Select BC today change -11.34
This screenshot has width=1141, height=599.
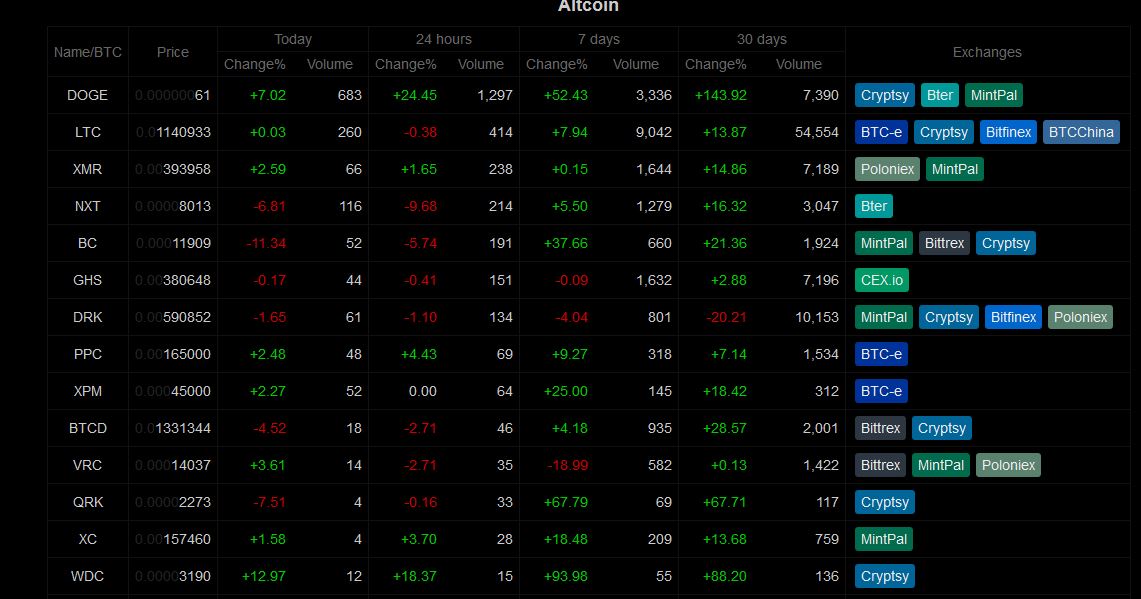[266, 244]
